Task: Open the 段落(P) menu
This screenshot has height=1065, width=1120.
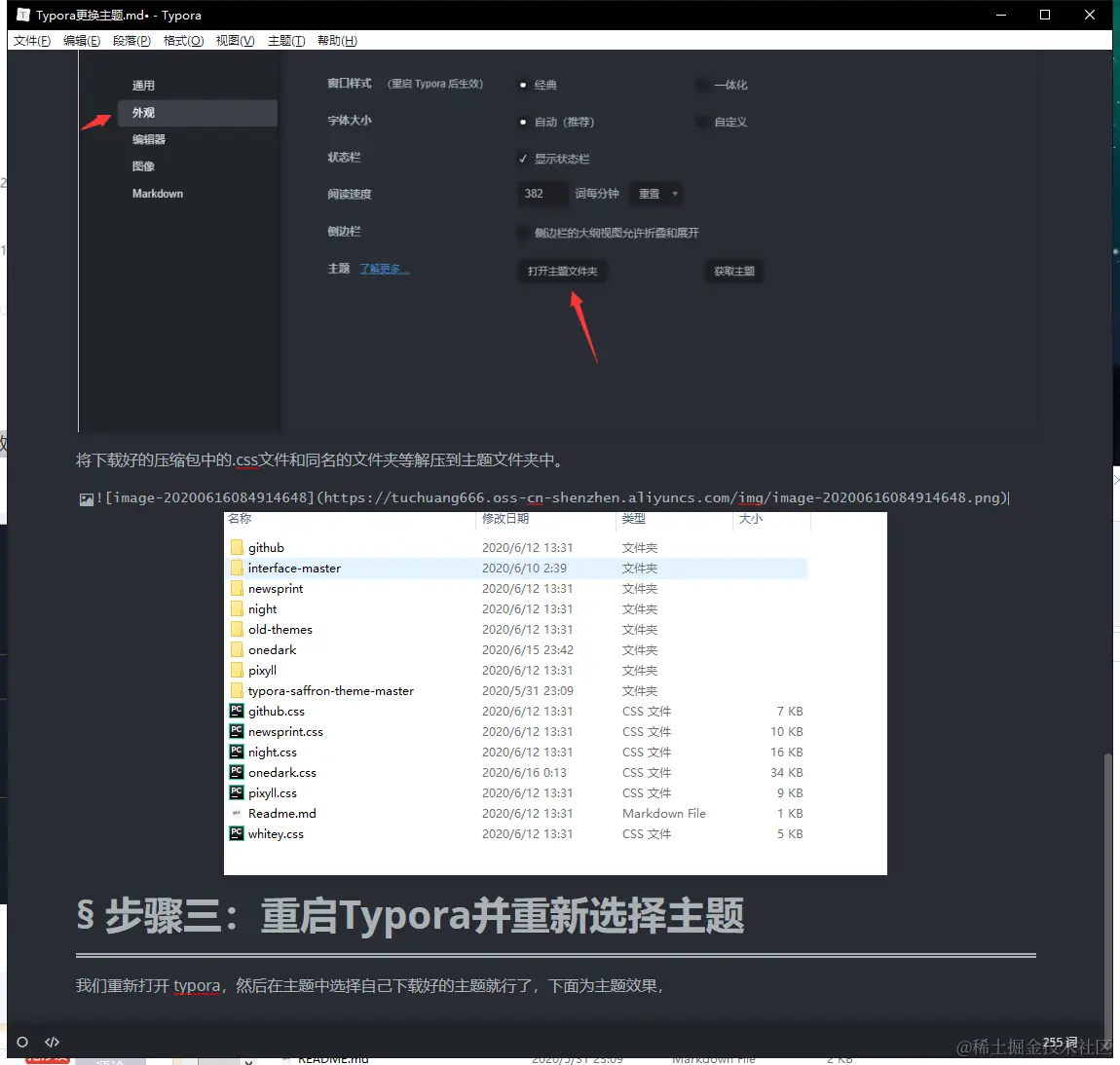Action: tap(131, 41)
